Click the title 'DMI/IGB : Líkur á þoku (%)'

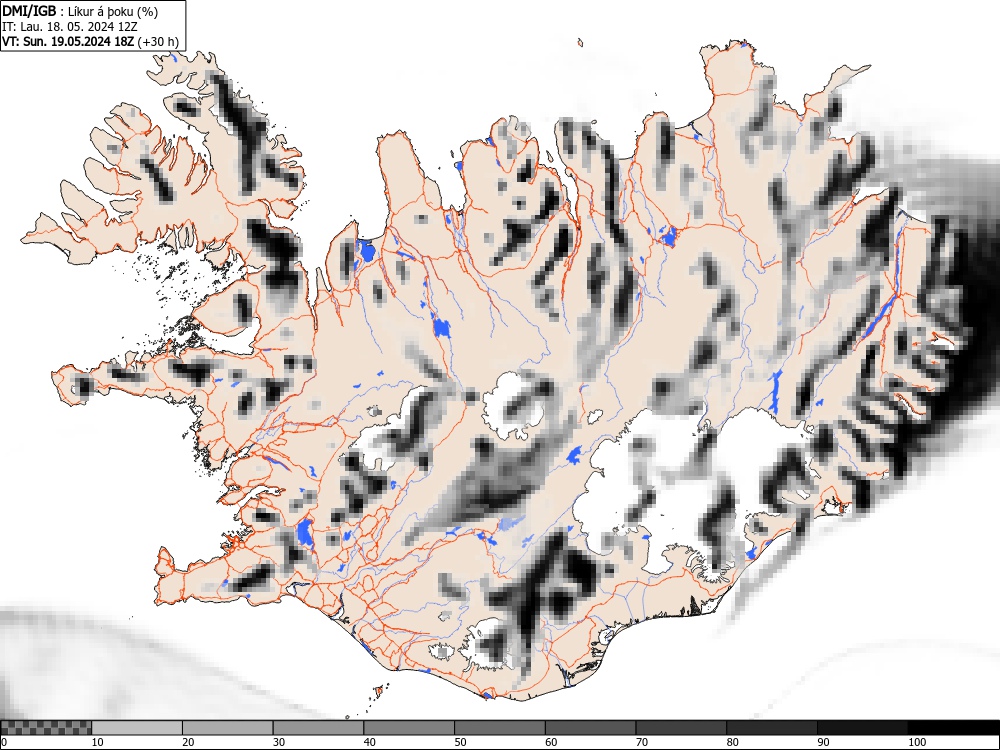coord(80,11)
